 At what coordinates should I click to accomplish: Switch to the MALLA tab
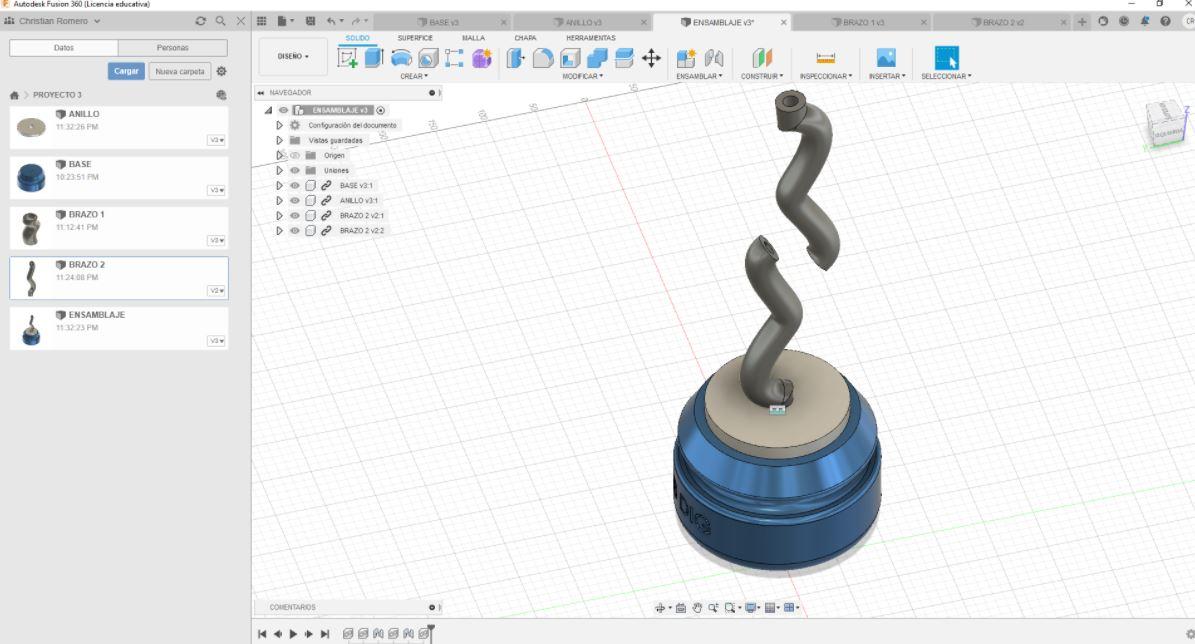pos(473,38)
